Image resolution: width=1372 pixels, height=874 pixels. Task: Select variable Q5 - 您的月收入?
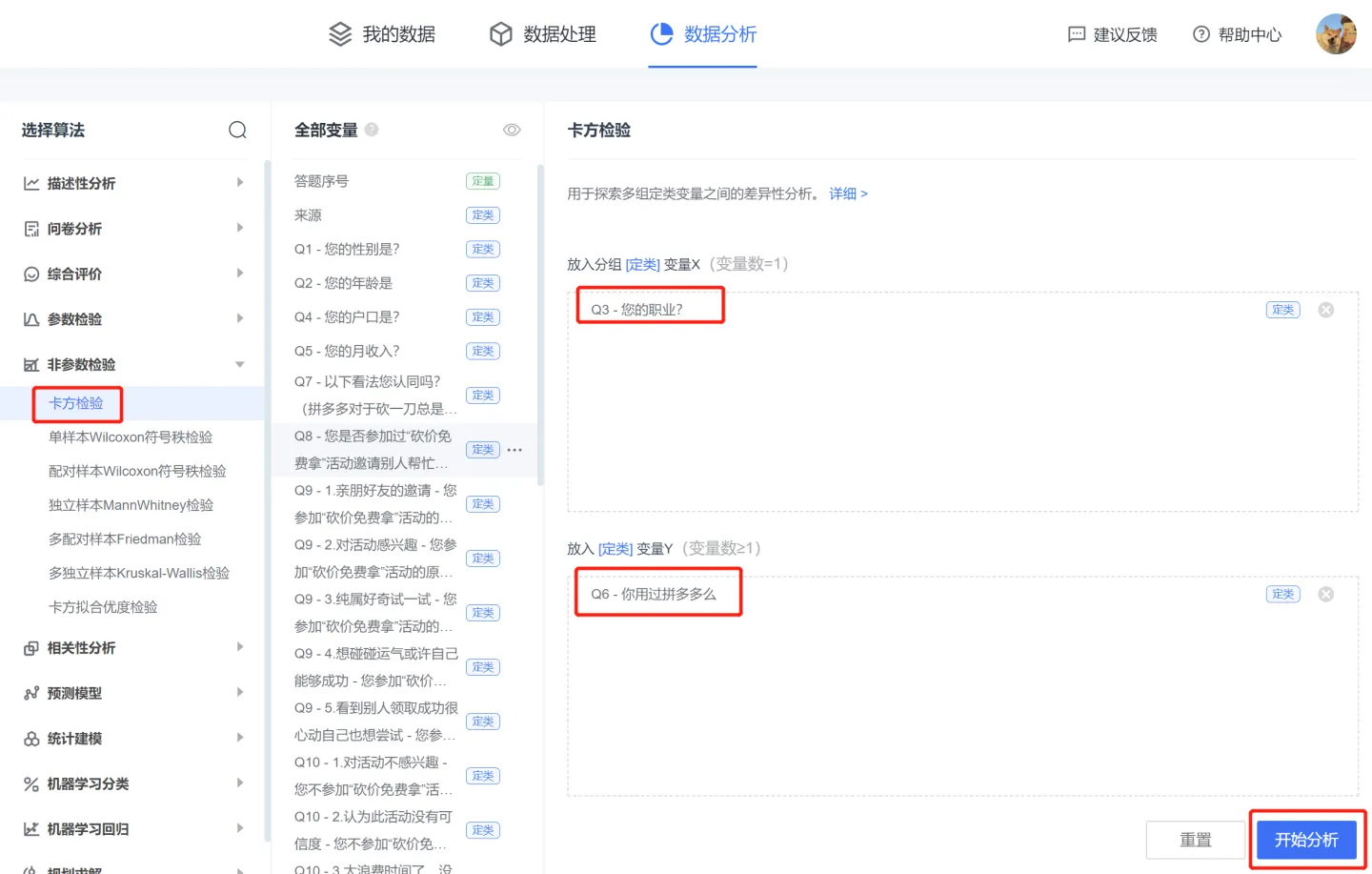tap(347, 351)
